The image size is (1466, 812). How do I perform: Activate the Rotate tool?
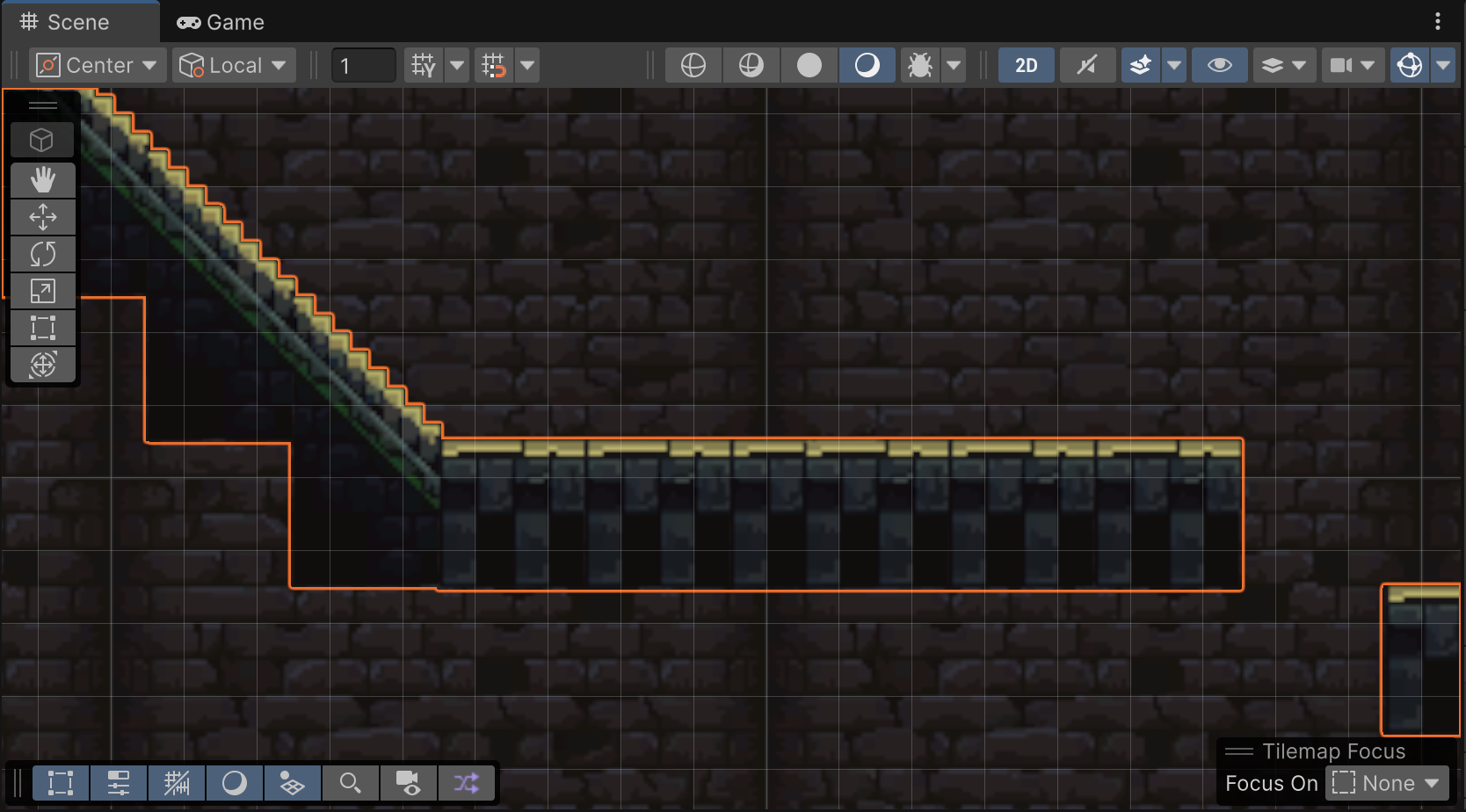tap(43, 254)
